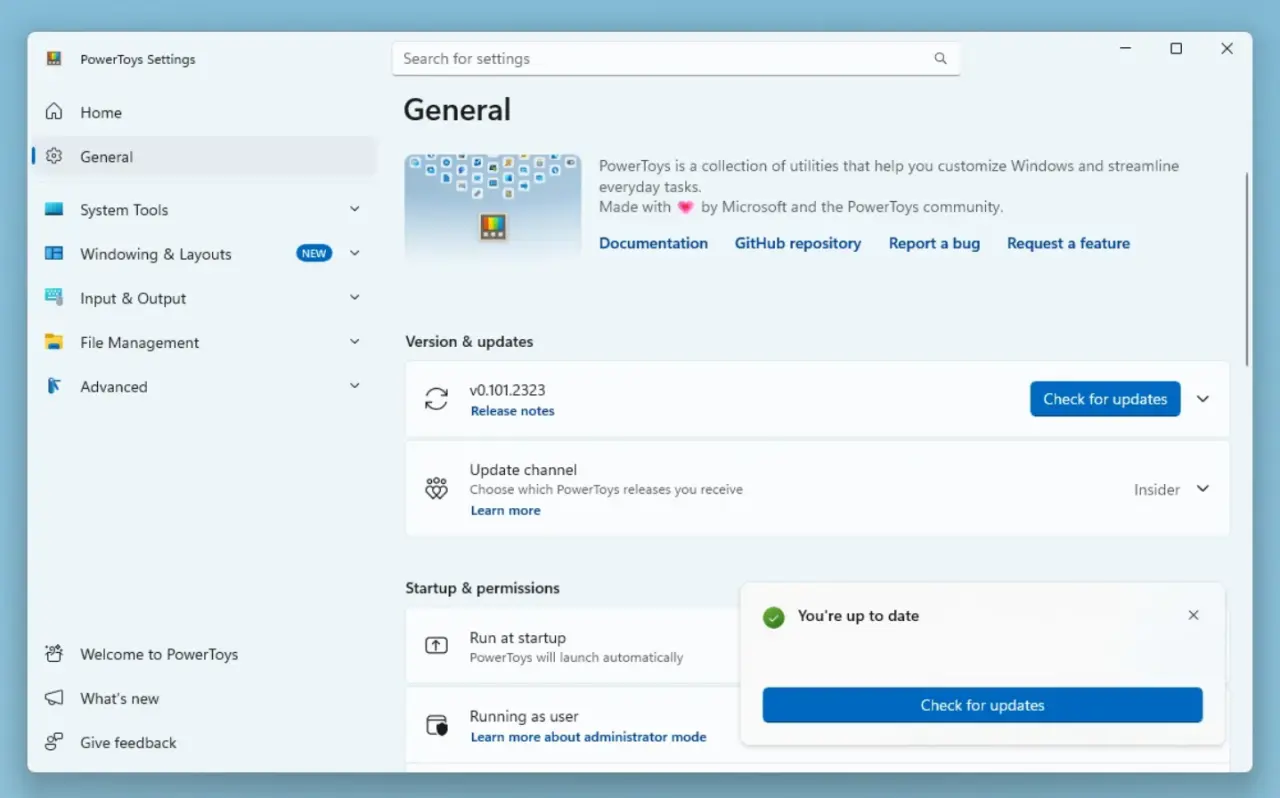Open the Home page
Screen dimensions: 1280x798
205,112
